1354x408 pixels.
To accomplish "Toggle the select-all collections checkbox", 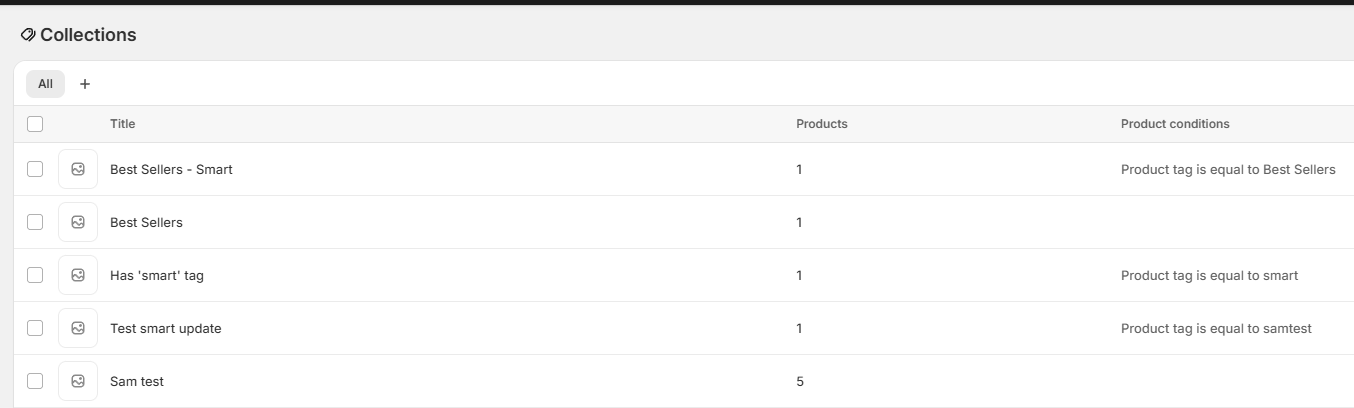I will (35, 124).
